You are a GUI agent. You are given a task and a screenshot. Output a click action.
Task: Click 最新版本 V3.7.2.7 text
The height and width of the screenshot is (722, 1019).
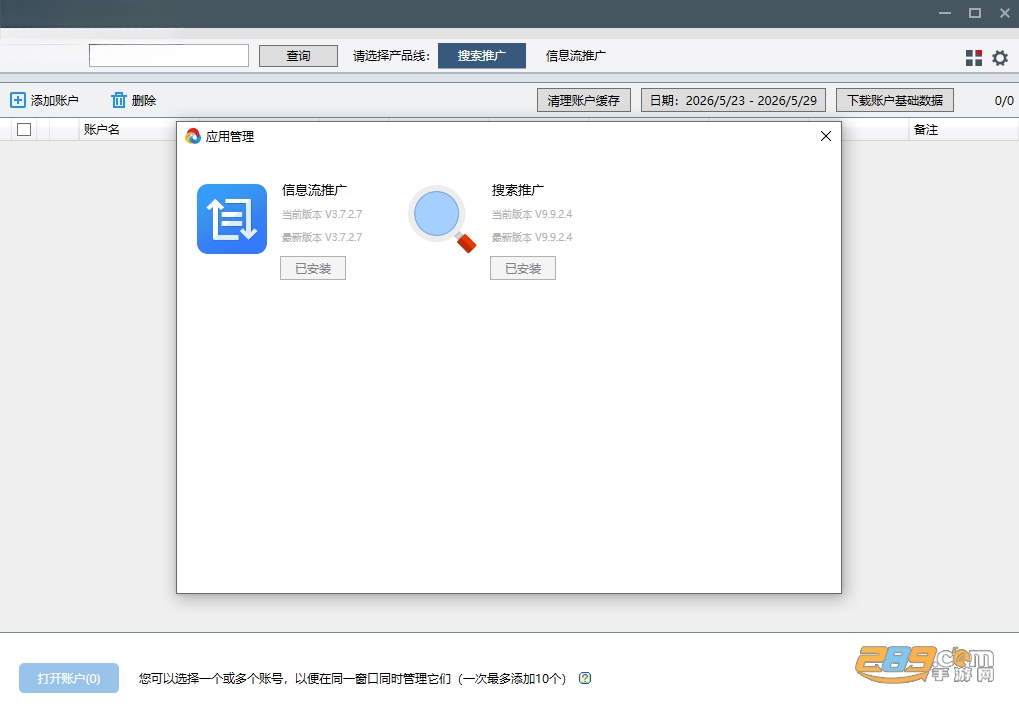322,237
